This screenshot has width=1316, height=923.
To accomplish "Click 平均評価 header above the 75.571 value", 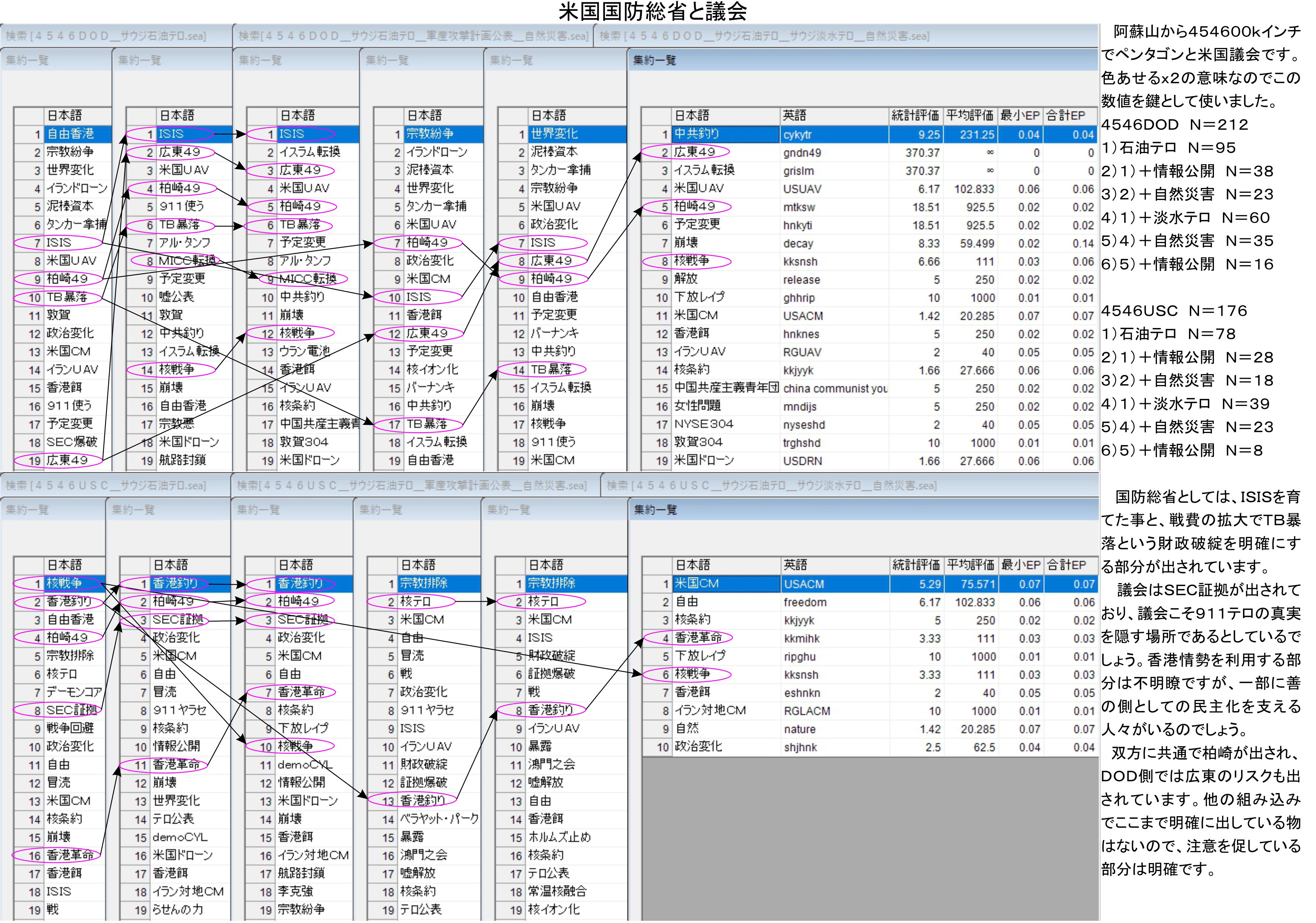I will [x=971, y=565].
